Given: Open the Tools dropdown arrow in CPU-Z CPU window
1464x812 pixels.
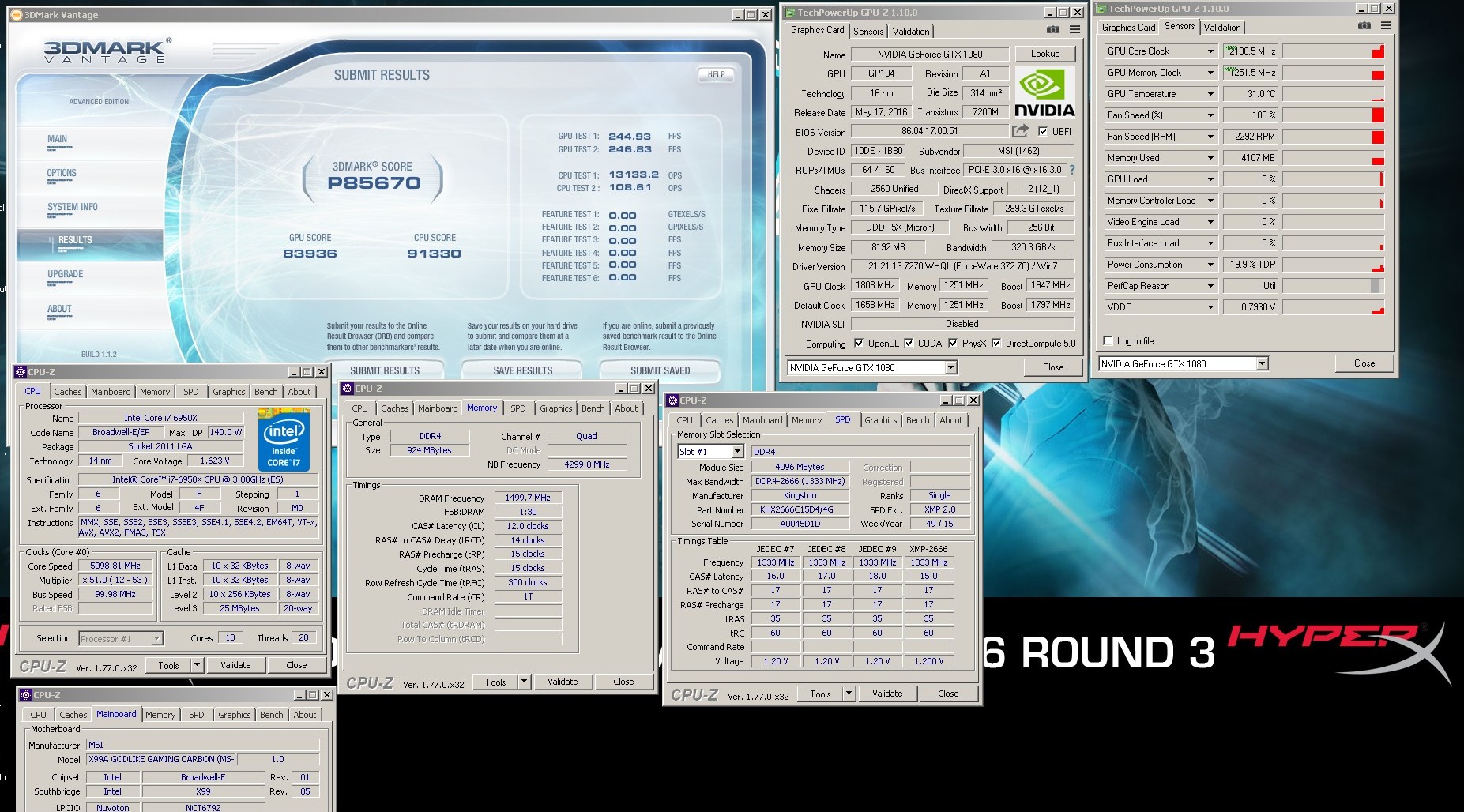Looking at the screenshot, I should click(x=197, y=665).
